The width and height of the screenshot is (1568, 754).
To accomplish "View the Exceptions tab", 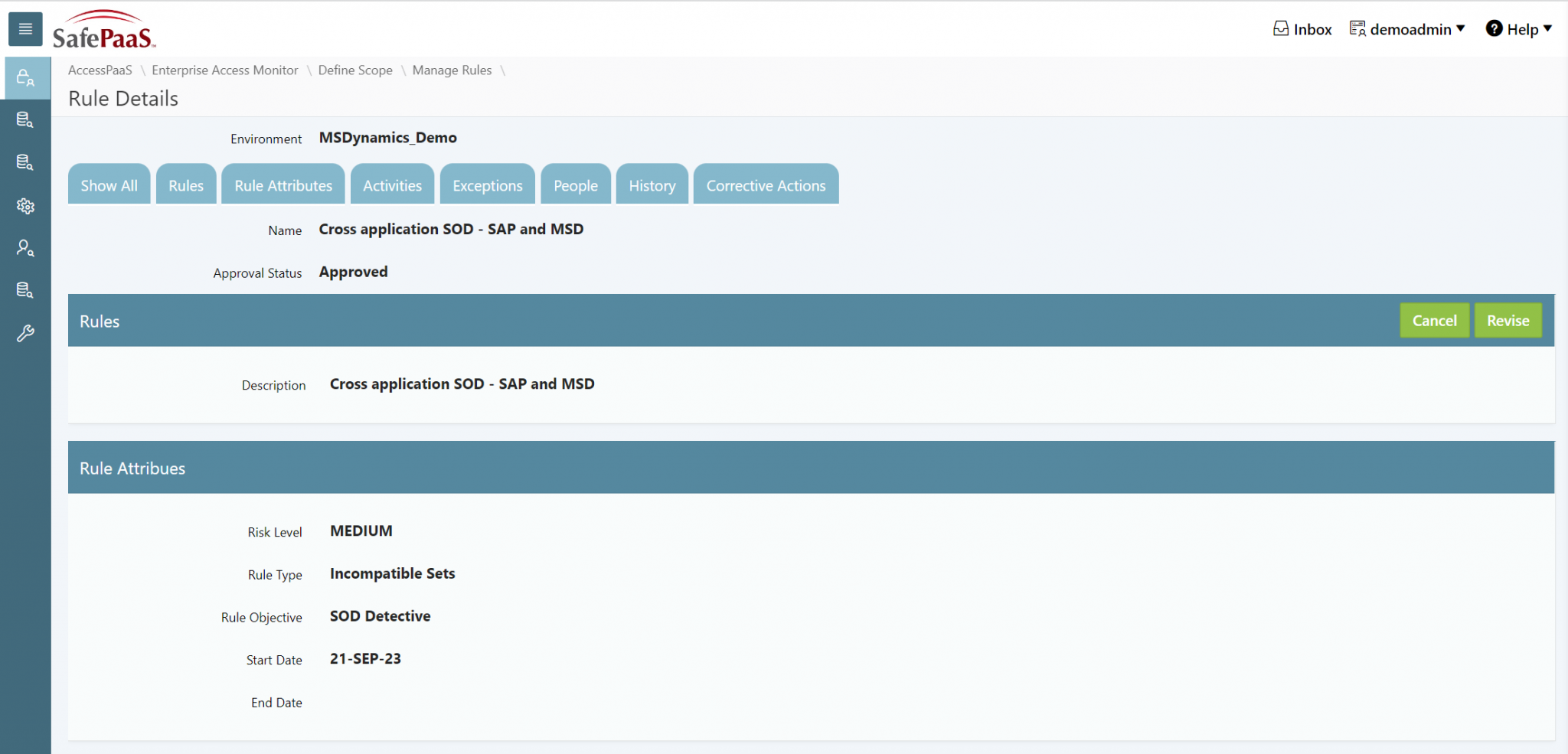I will coord(487,185).
